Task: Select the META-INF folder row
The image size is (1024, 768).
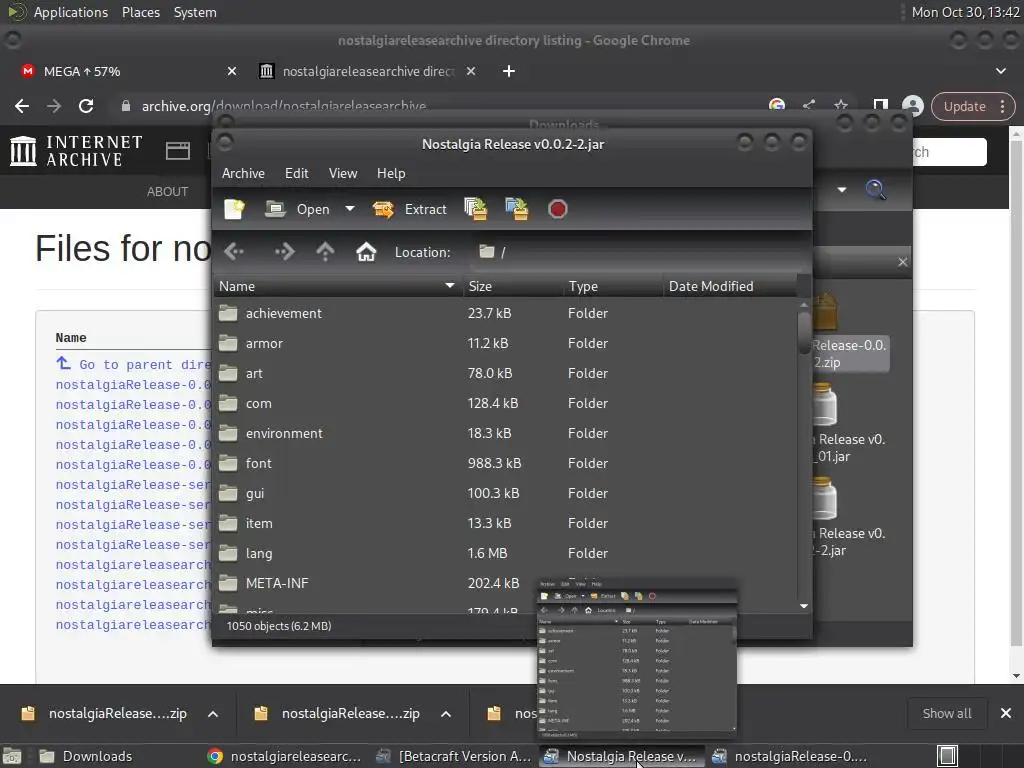Action: [505, 584]
